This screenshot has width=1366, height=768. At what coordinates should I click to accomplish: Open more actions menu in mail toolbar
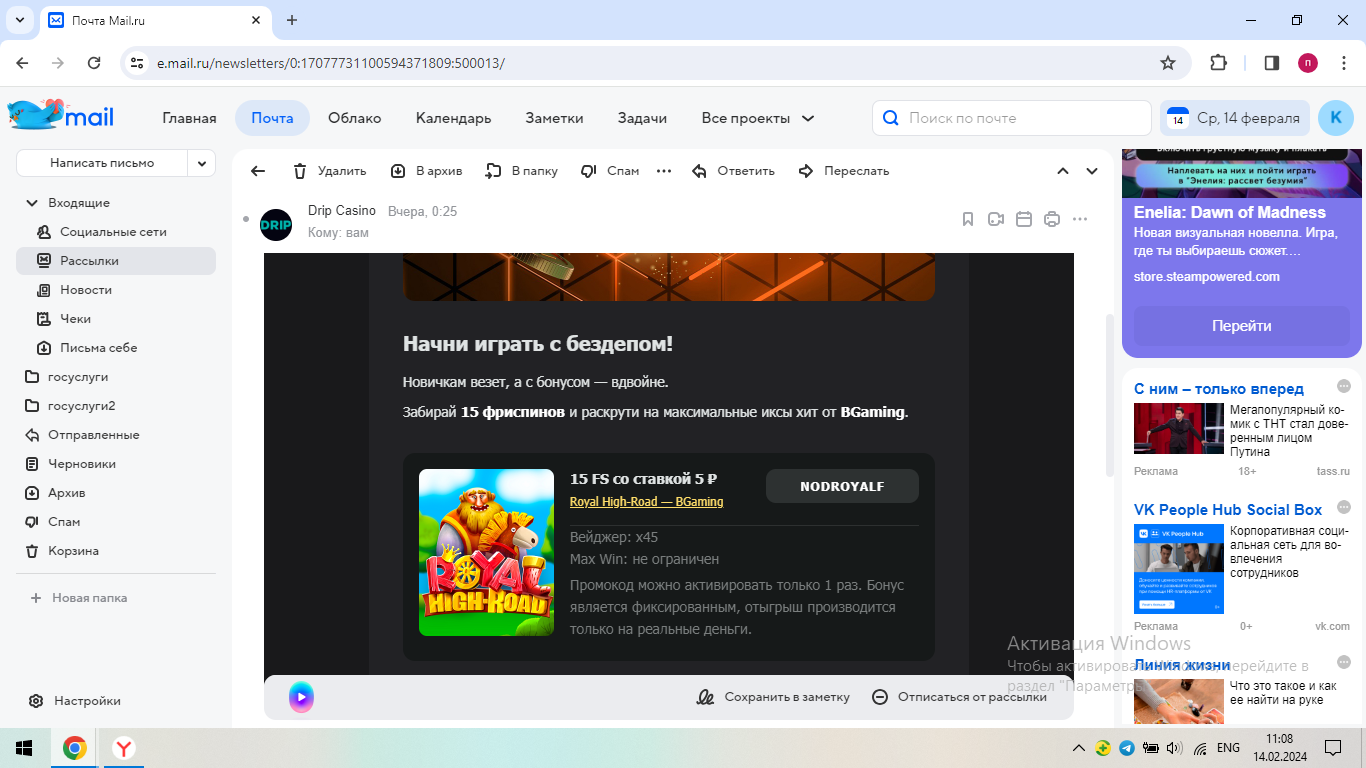[664, 171]
